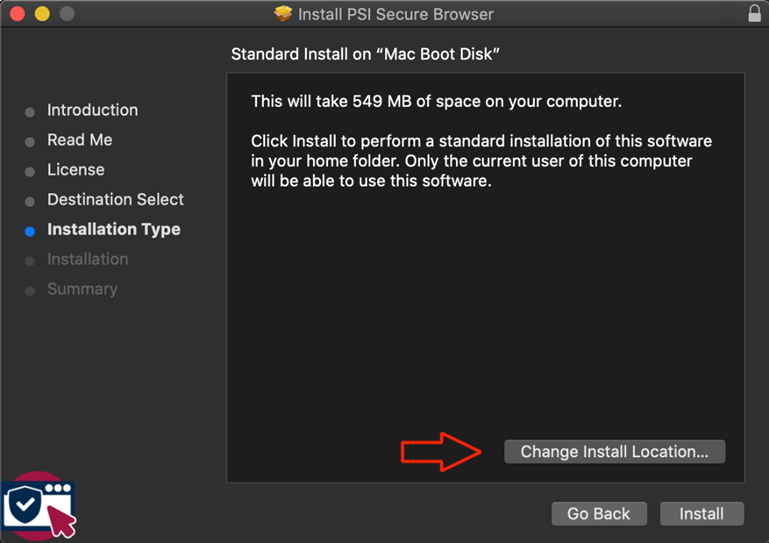Go Back to the previous step
Viewport: 769px width, 543px height.
point(599,514)
